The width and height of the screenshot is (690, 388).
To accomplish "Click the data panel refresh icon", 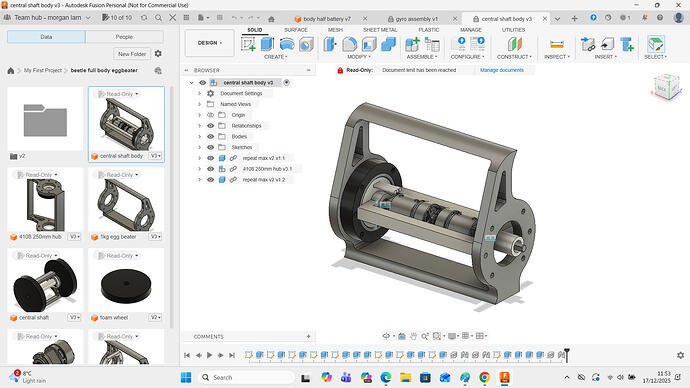I will point(144,18).
